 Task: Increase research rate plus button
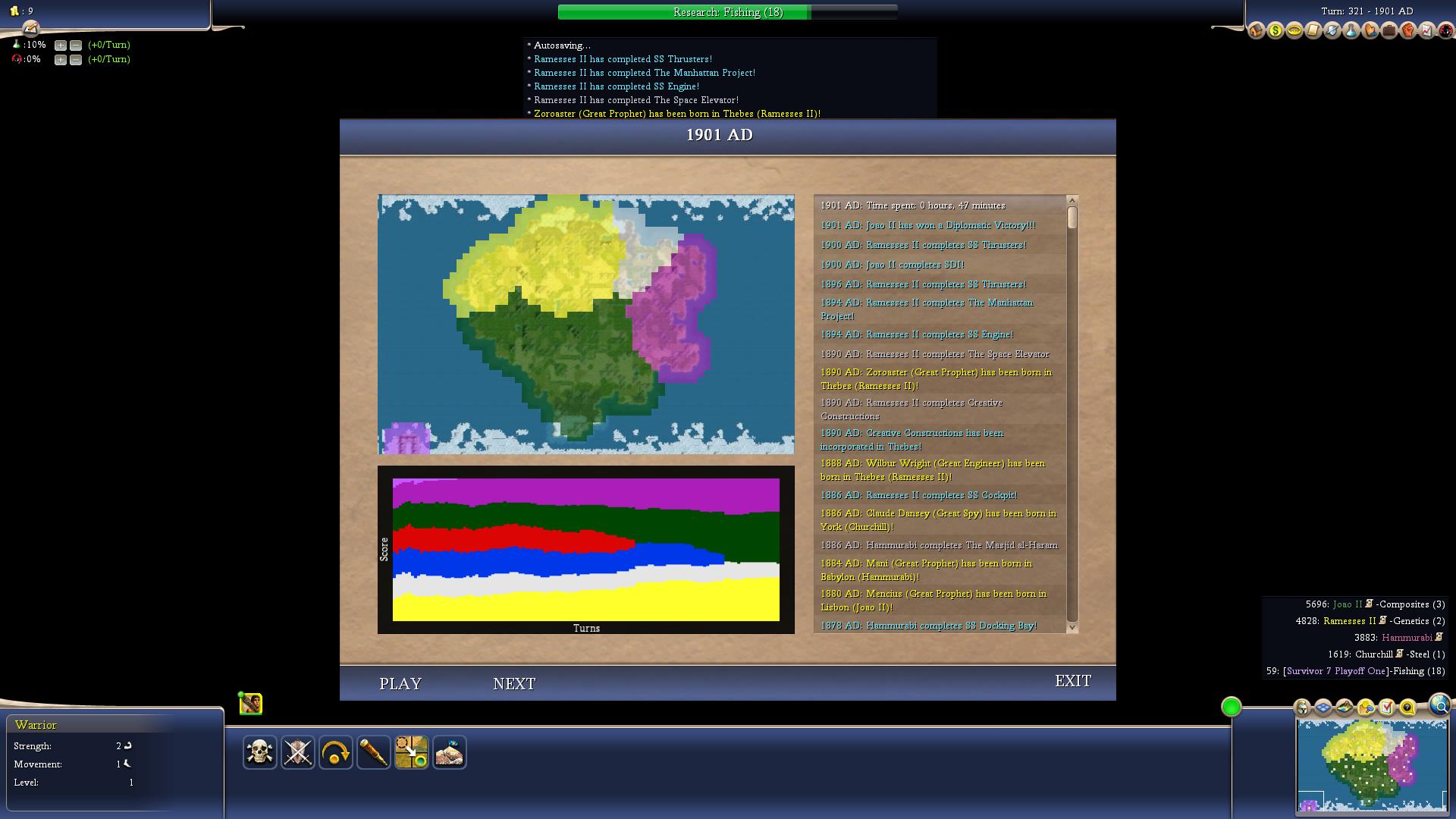(61, 45)
